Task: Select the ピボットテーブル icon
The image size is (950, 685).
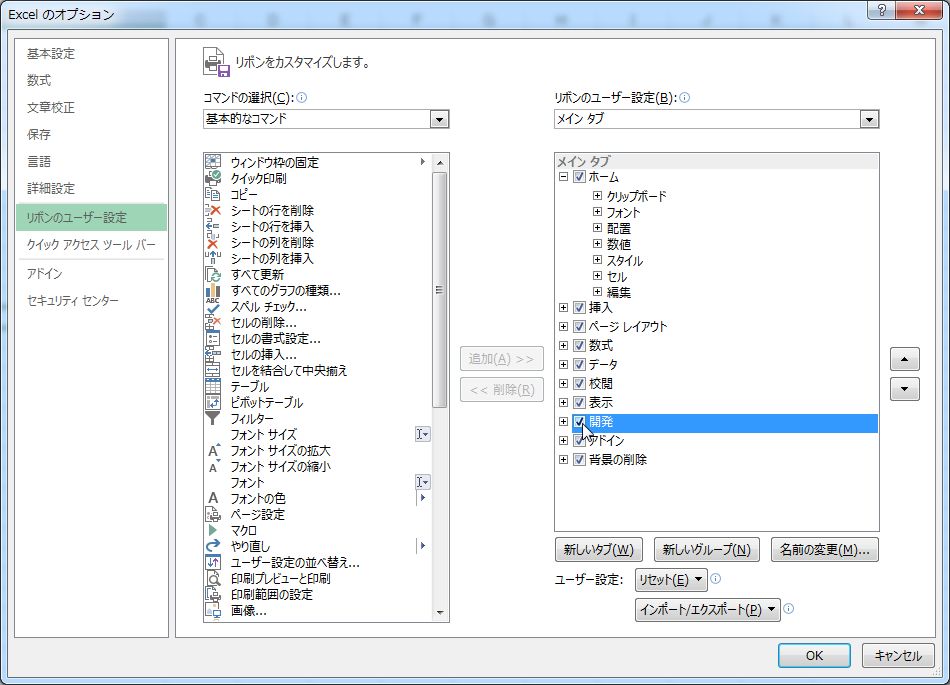Action: pos(213,402)
